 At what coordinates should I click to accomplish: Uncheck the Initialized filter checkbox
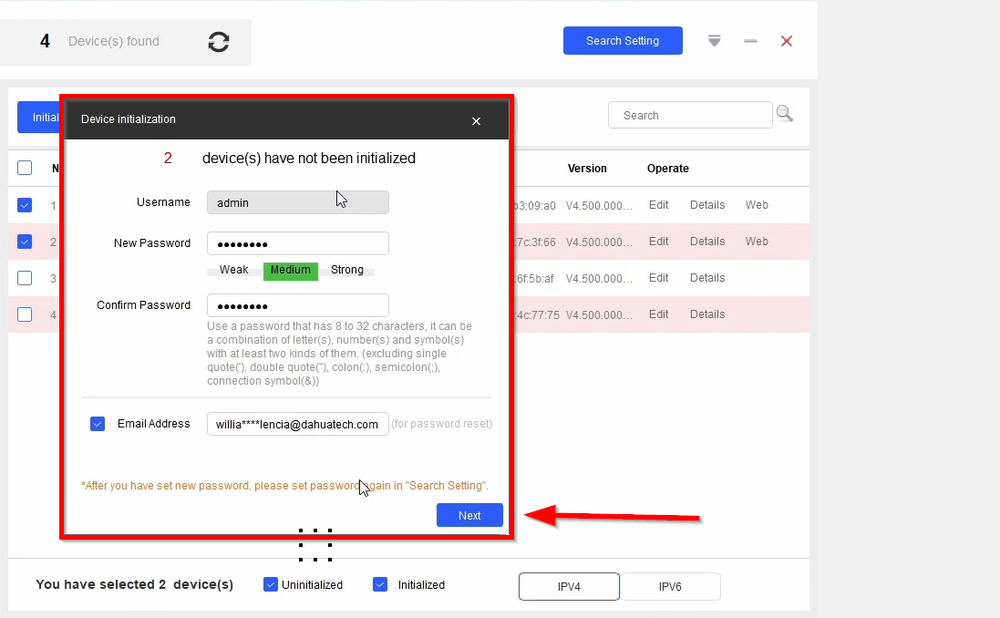(x=380, y=584)
